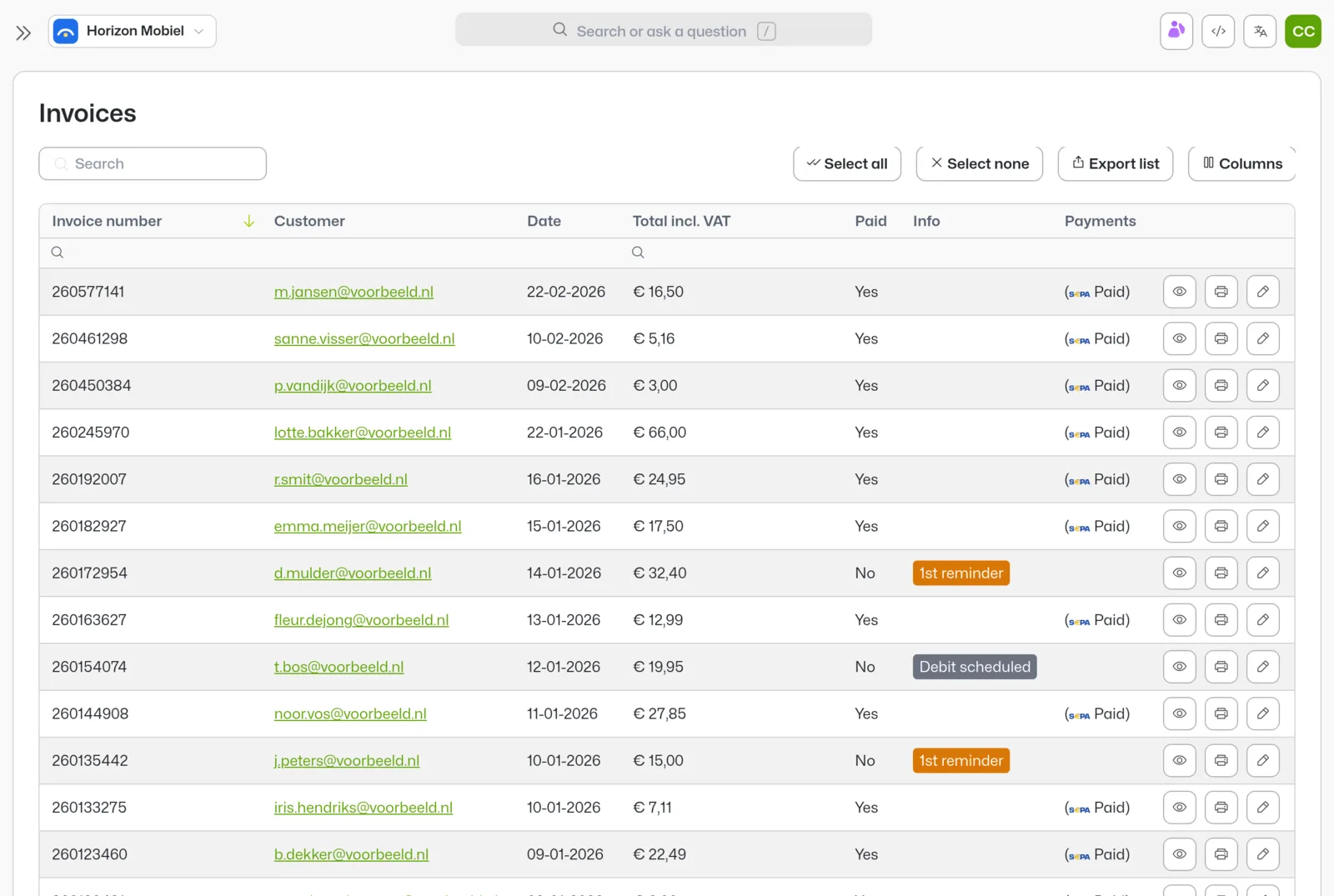Sort by Date column header
The height and width of the screenshot is (896, 1334).
click(x=544, y=221)
